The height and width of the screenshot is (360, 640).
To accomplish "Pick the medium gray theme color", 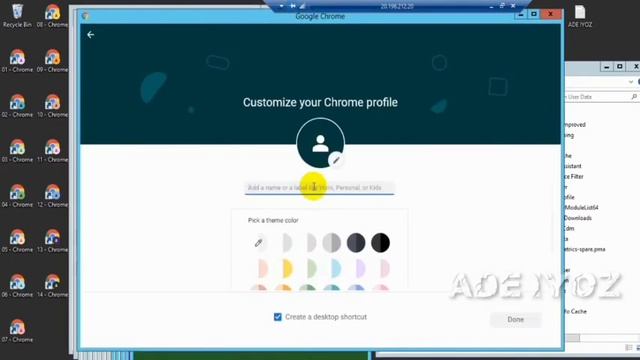I will 331,243.
